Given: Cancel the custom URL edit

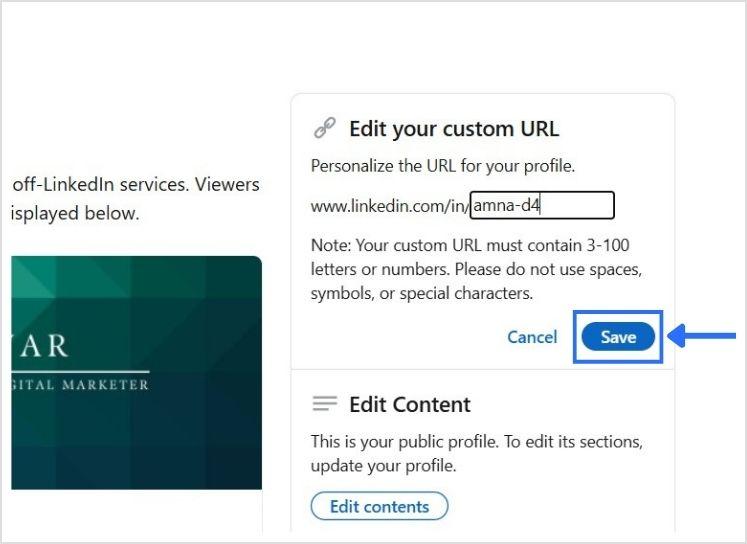Looking at the screenshot, I should coord(532,337).
